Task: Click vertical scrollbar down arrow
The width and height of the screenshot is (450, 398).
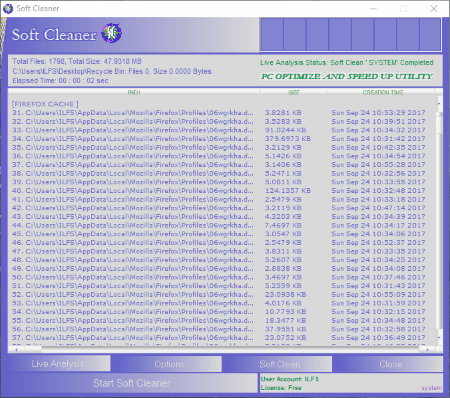Action: pos(439,337)
